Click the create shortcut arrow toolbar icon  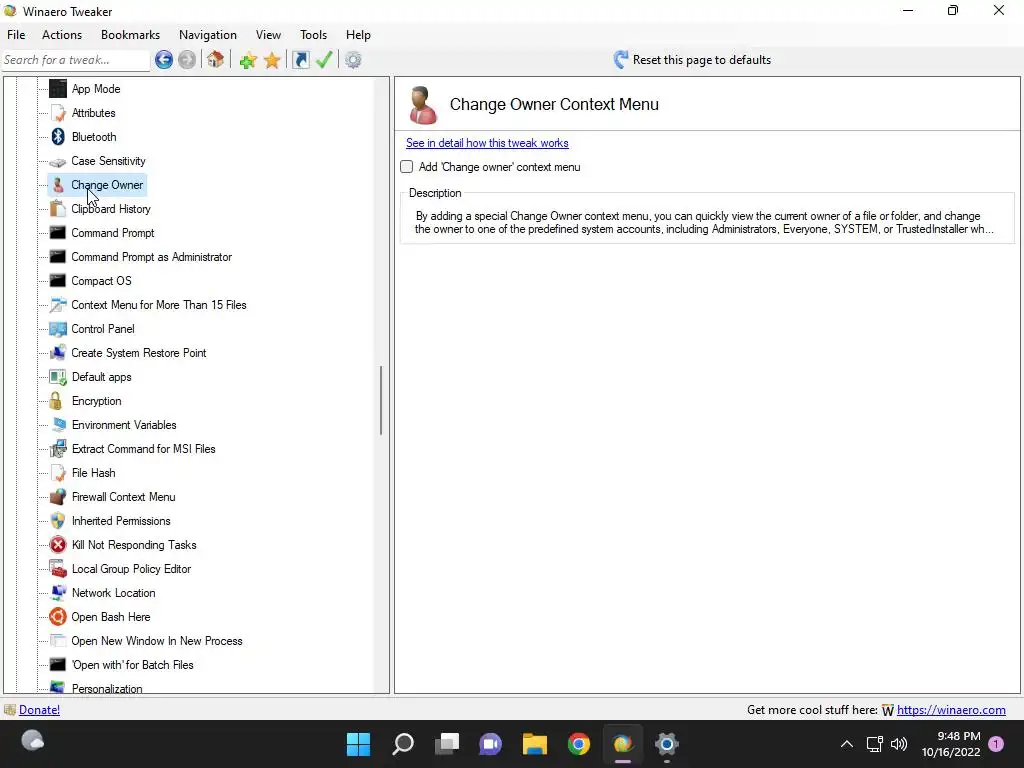pos(300,60)
